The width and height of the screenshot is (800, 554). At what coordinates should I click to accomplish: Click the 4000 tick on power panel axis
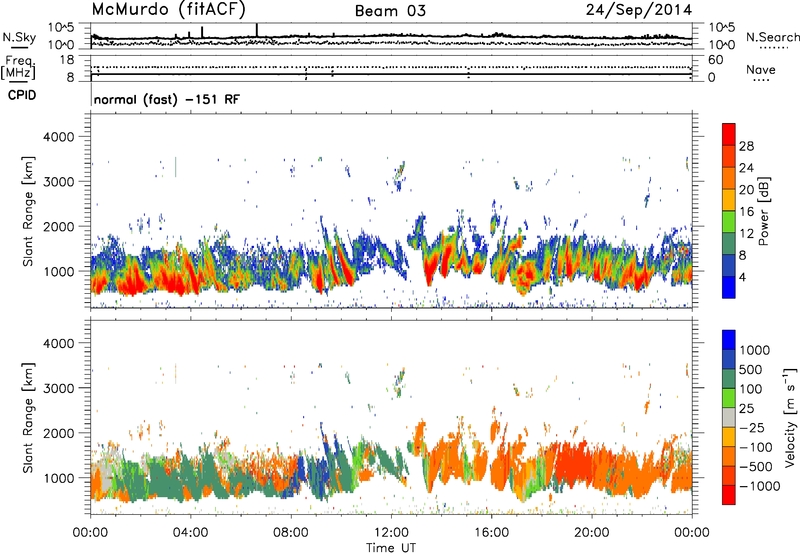click(59, 137)
